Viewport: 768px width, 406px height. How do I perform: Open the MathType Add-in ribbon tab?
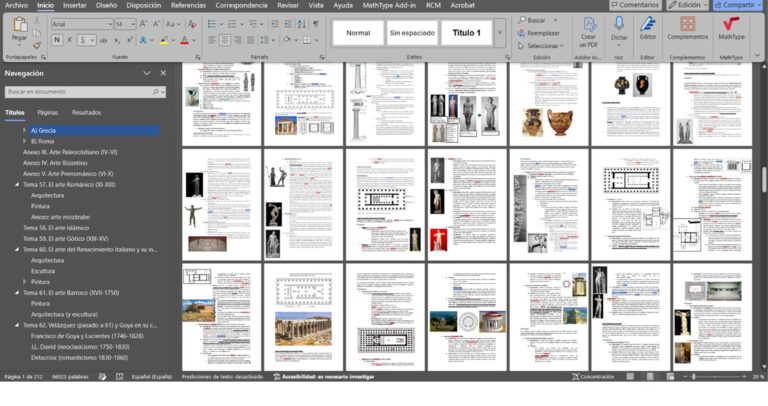pos(389,5)
